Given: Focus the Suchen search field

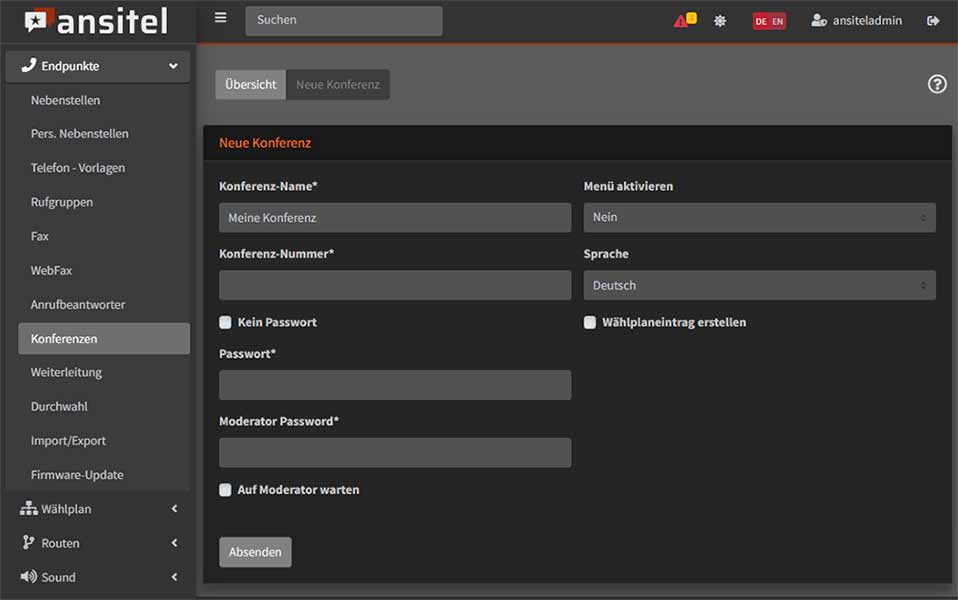Looking at the screenshot, I should tap(344, 20).
